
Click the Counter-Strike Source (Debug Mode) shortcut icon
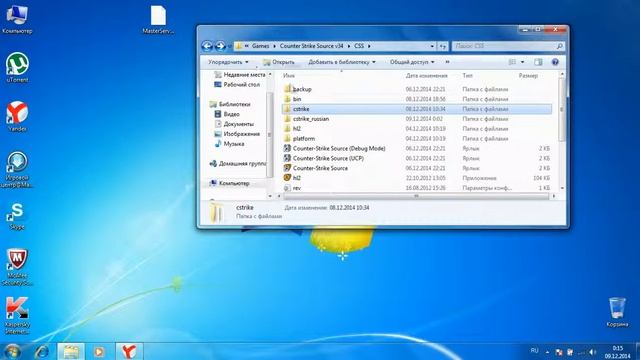[287, 148]
